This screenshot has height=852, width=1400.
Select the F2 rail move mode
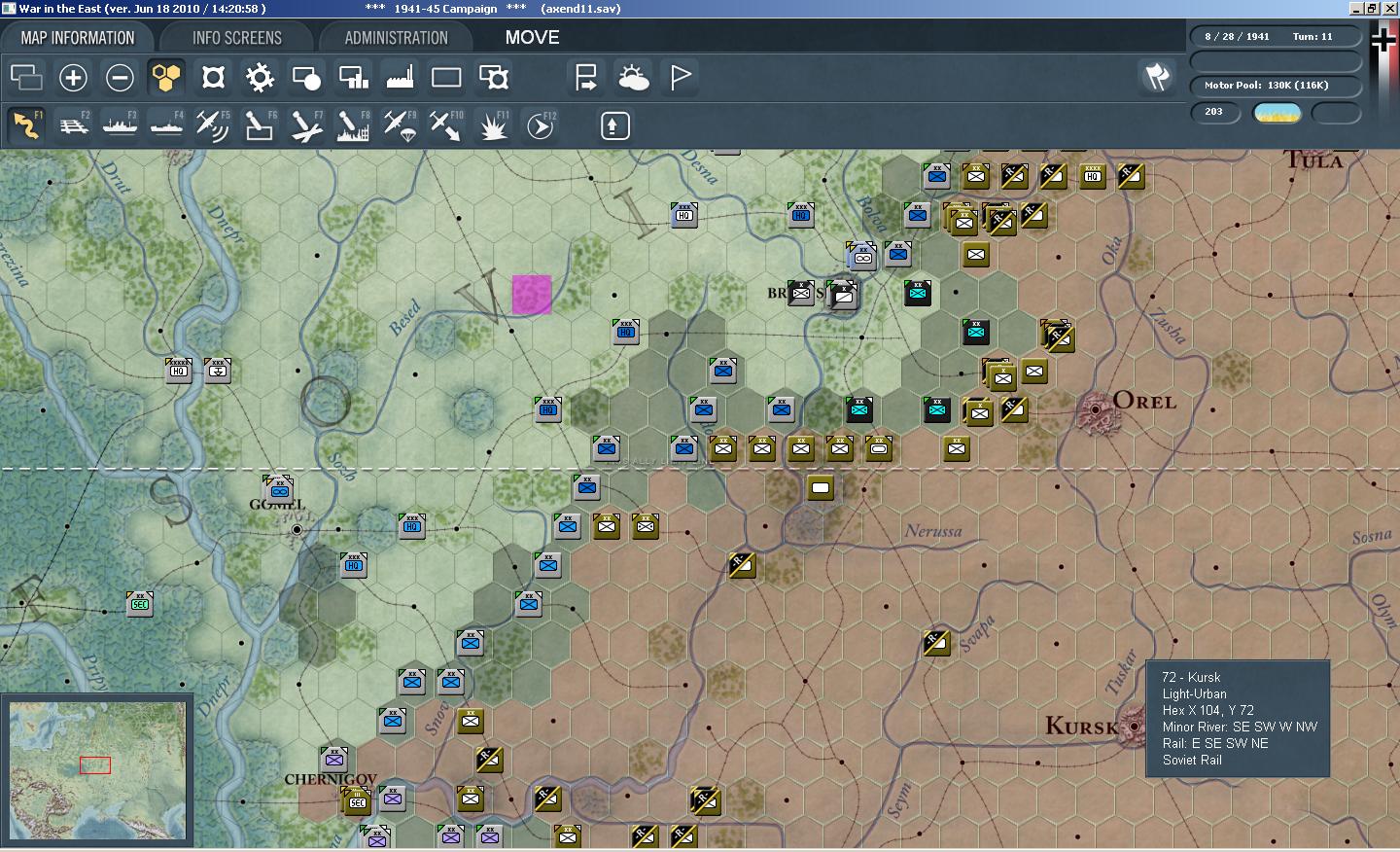(73, 125)
